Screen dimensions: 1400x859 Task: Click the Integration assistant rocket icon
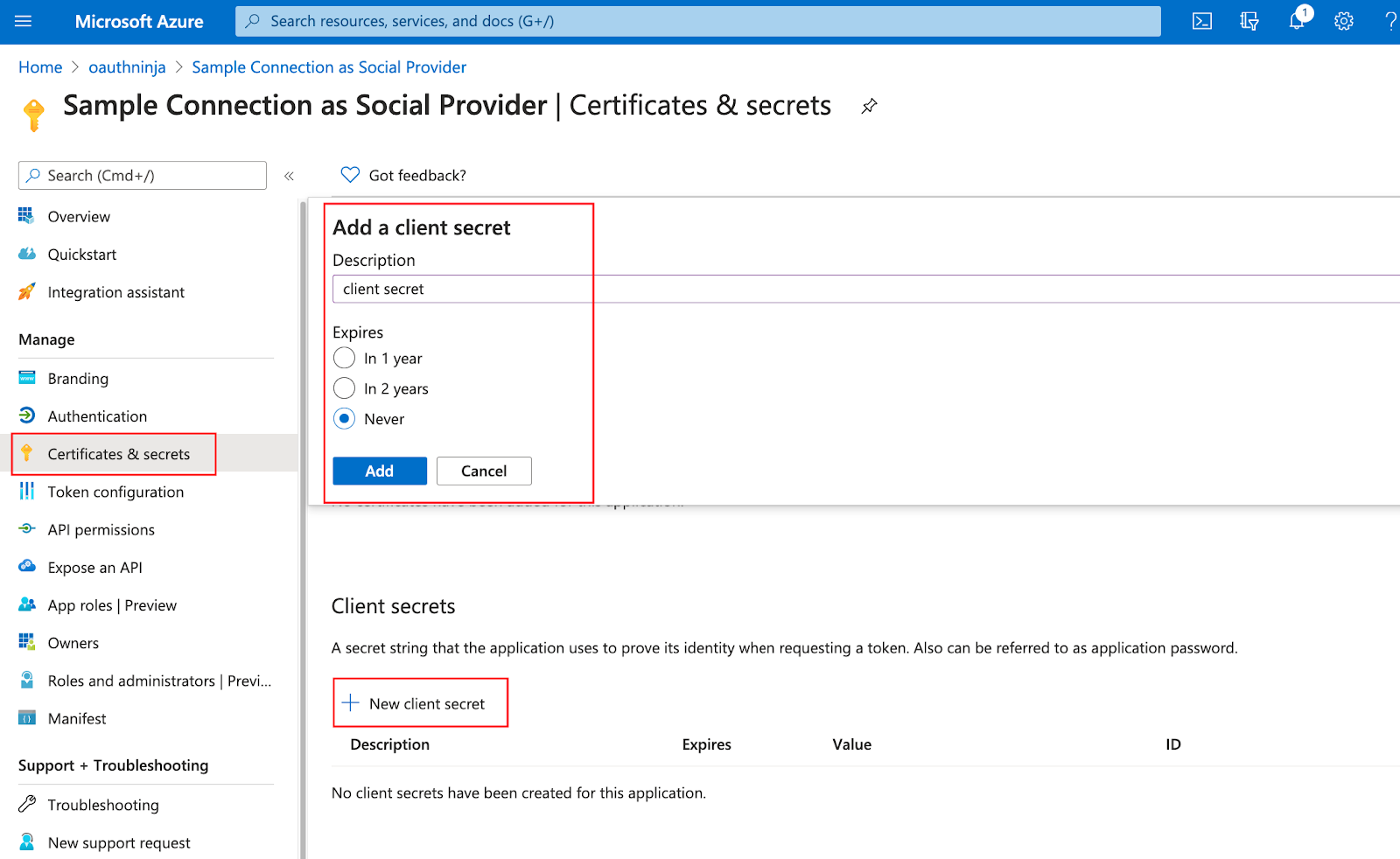coord(27,291)
